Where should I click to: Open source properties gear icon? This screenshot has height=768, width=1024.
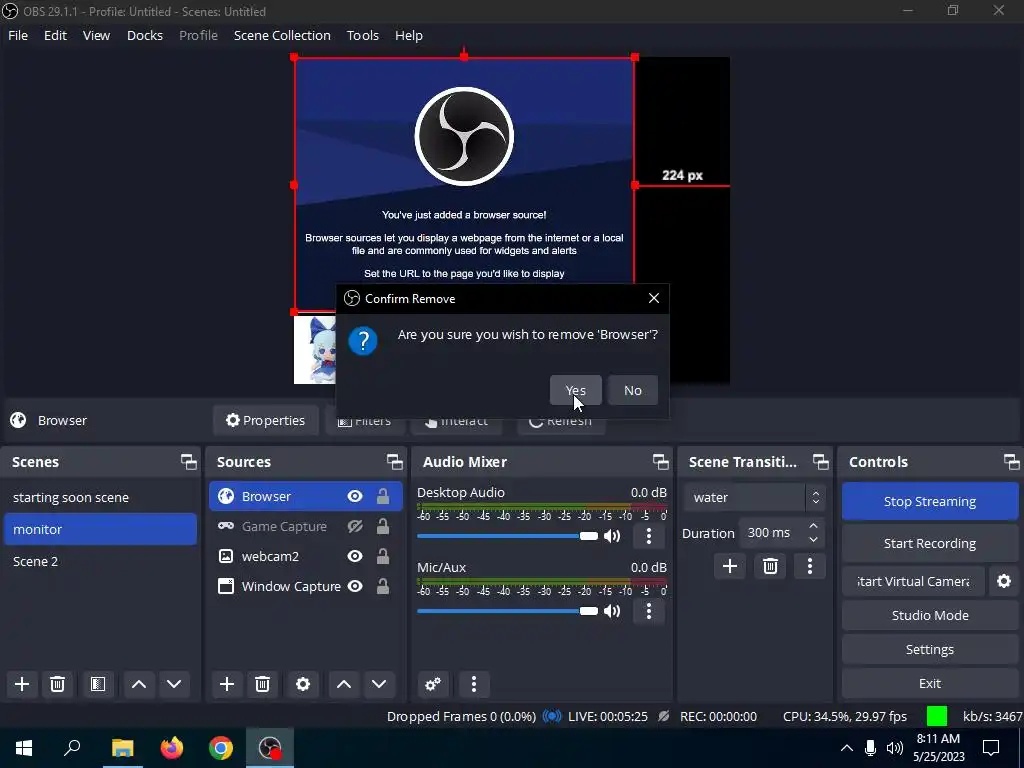[x=302, y=684]
